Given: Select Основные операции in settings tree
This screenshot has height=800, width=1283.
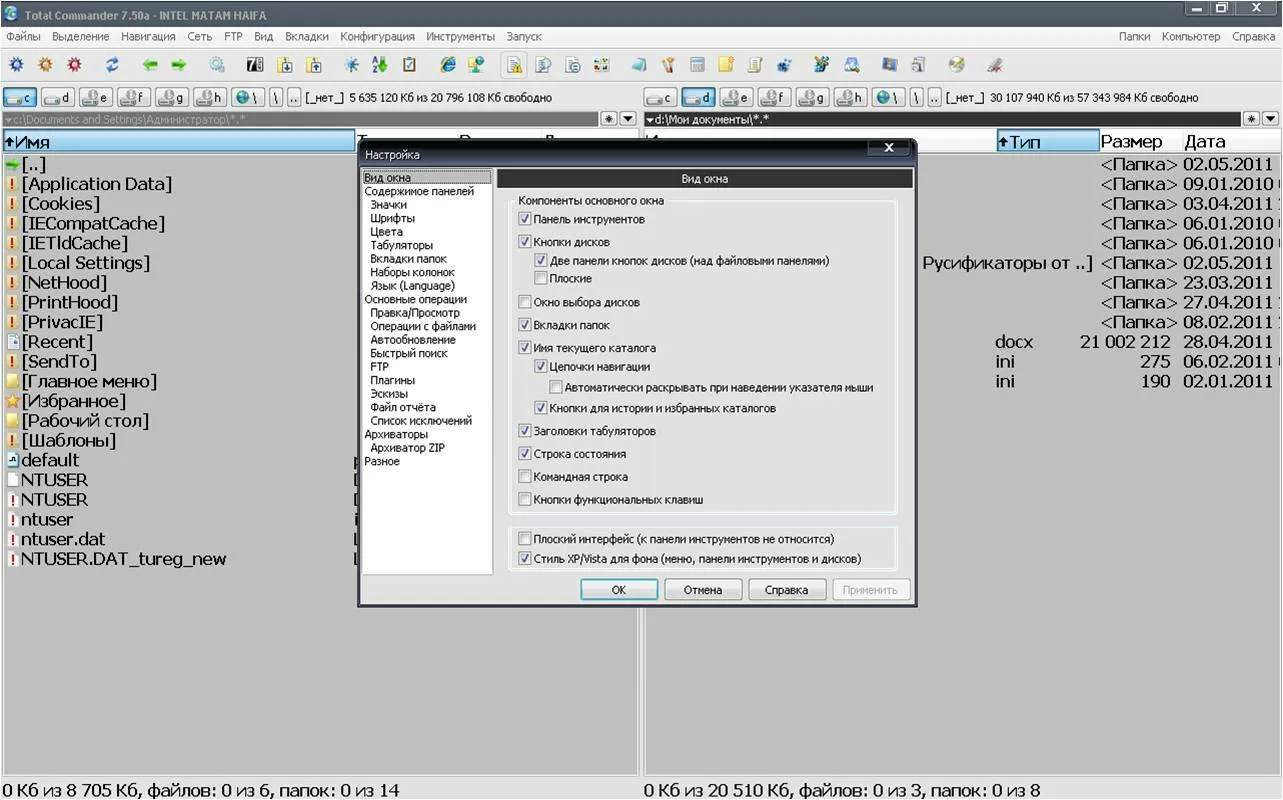Looking at the screenshot, I should click(415, 300).
